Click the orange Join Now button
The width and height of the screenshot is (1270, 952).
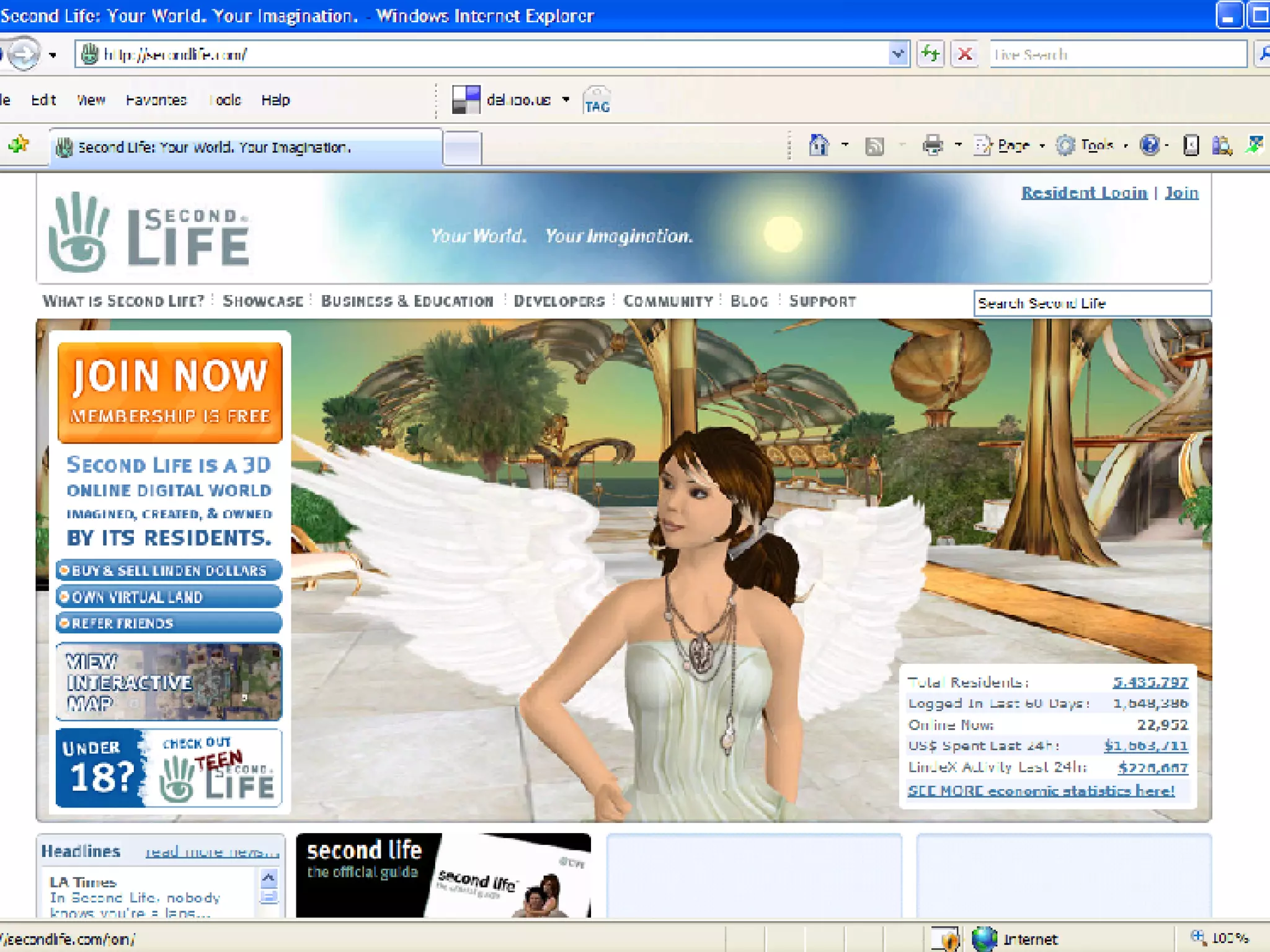point(170,392)
